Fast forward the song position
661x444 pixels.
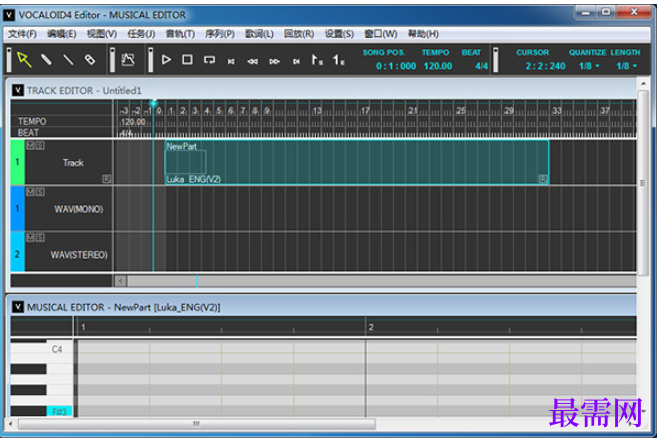(274, 62)
